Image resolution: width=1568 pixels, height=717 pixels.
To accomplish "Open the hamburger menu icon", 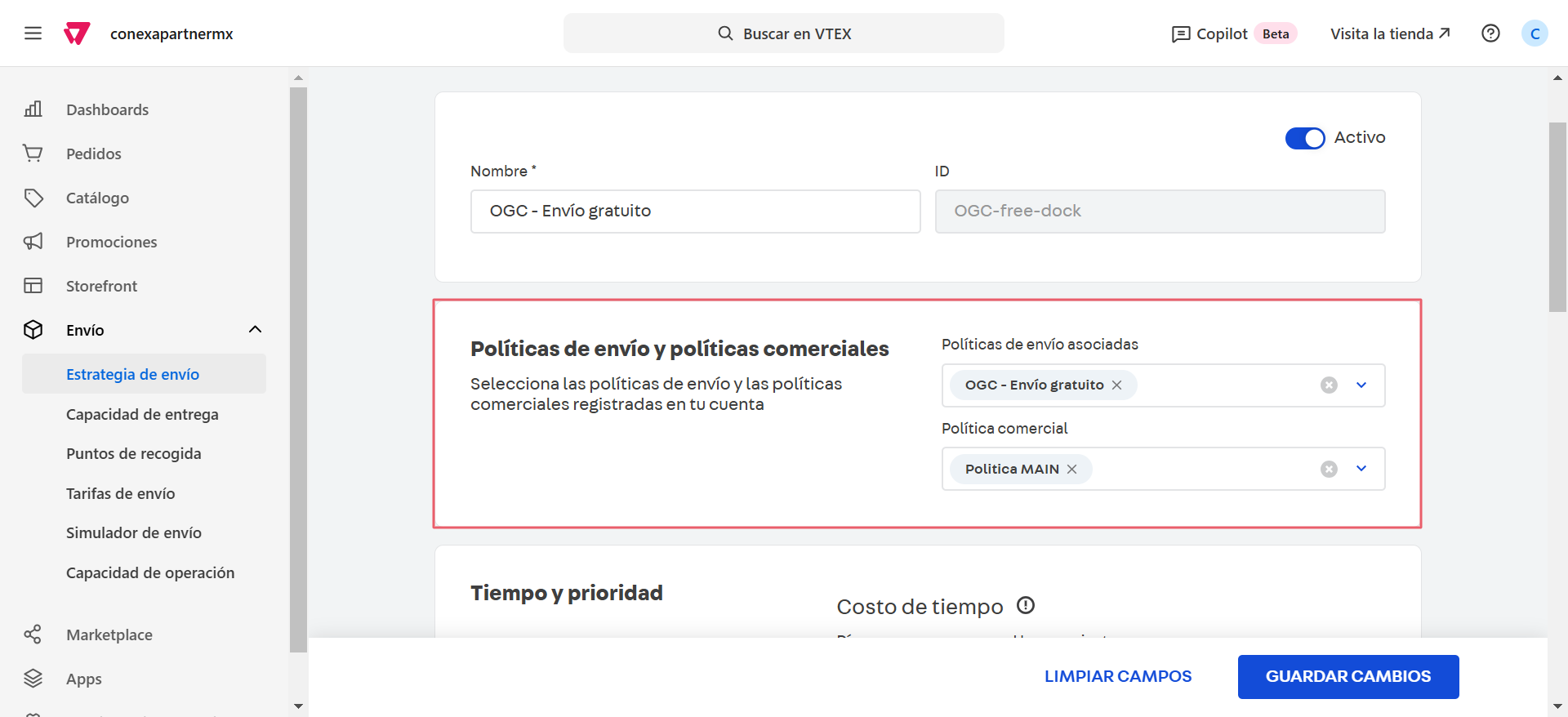I will [33, 33].
